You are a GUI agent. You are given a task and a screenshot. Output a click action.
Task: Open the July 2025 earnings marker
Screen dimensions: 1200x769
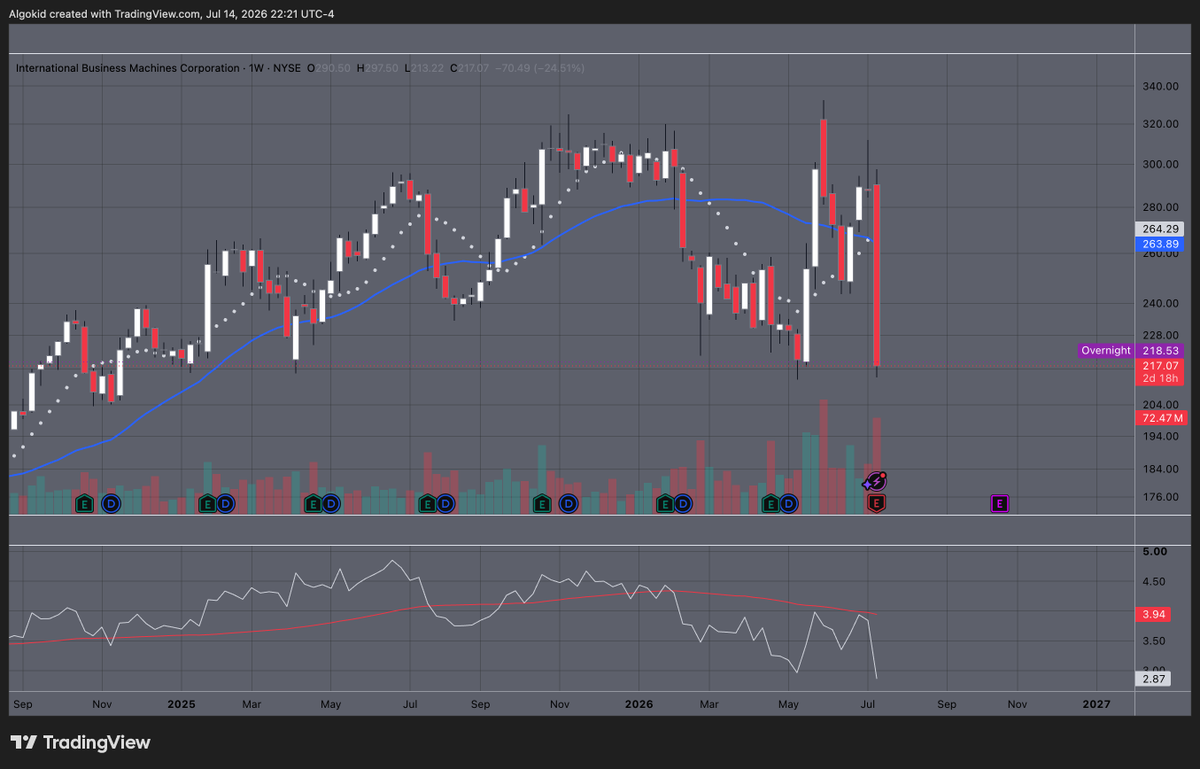427,504
